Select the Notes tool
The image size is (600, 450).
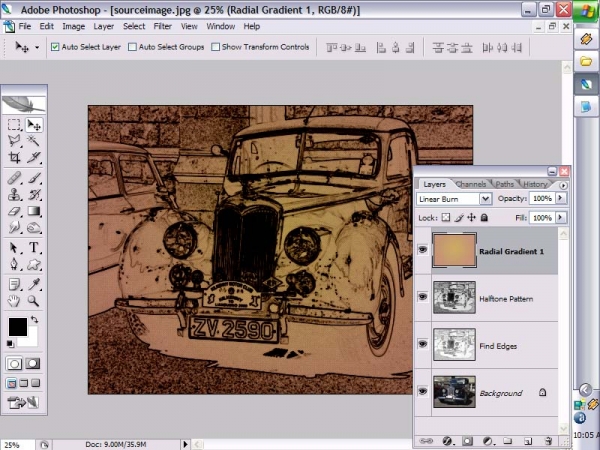(14, 284)
